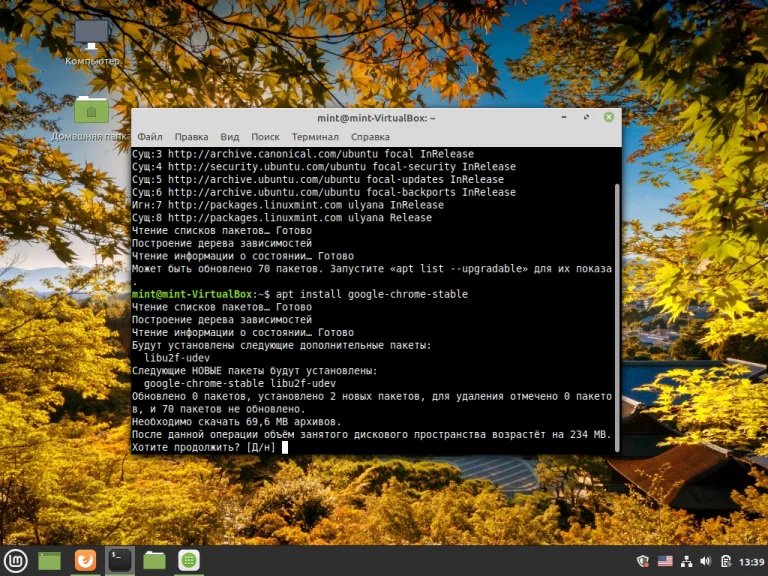
Task: Open the Домашняя папка desktop folder
Action: (92, 110)
